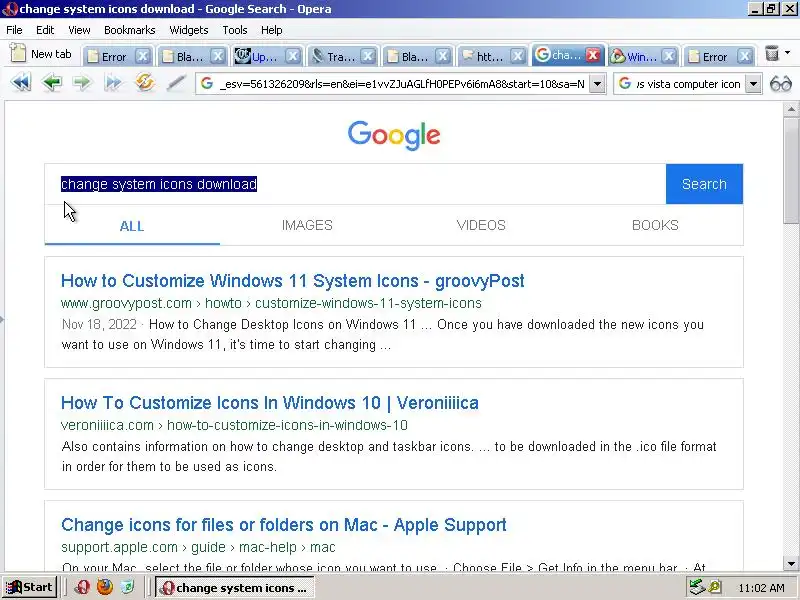Click the Google logo
Viewport: 800px width, 600px height.
[394, 135]
